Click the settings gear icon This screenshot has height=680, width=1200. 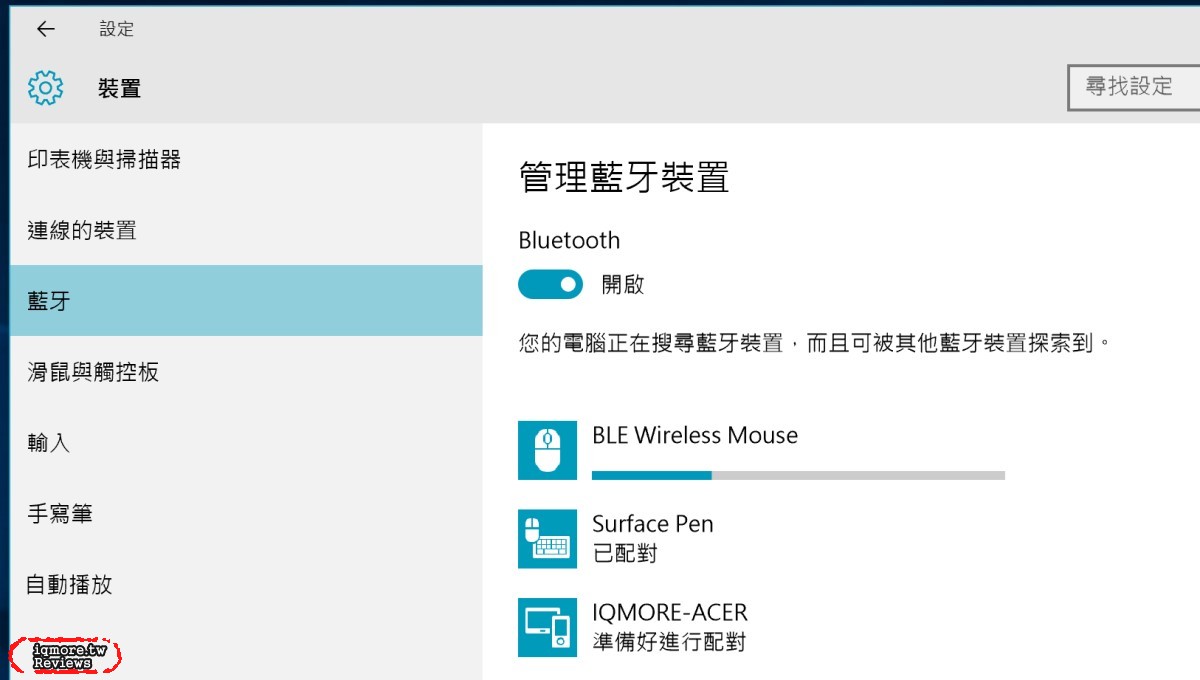(46, 88)
